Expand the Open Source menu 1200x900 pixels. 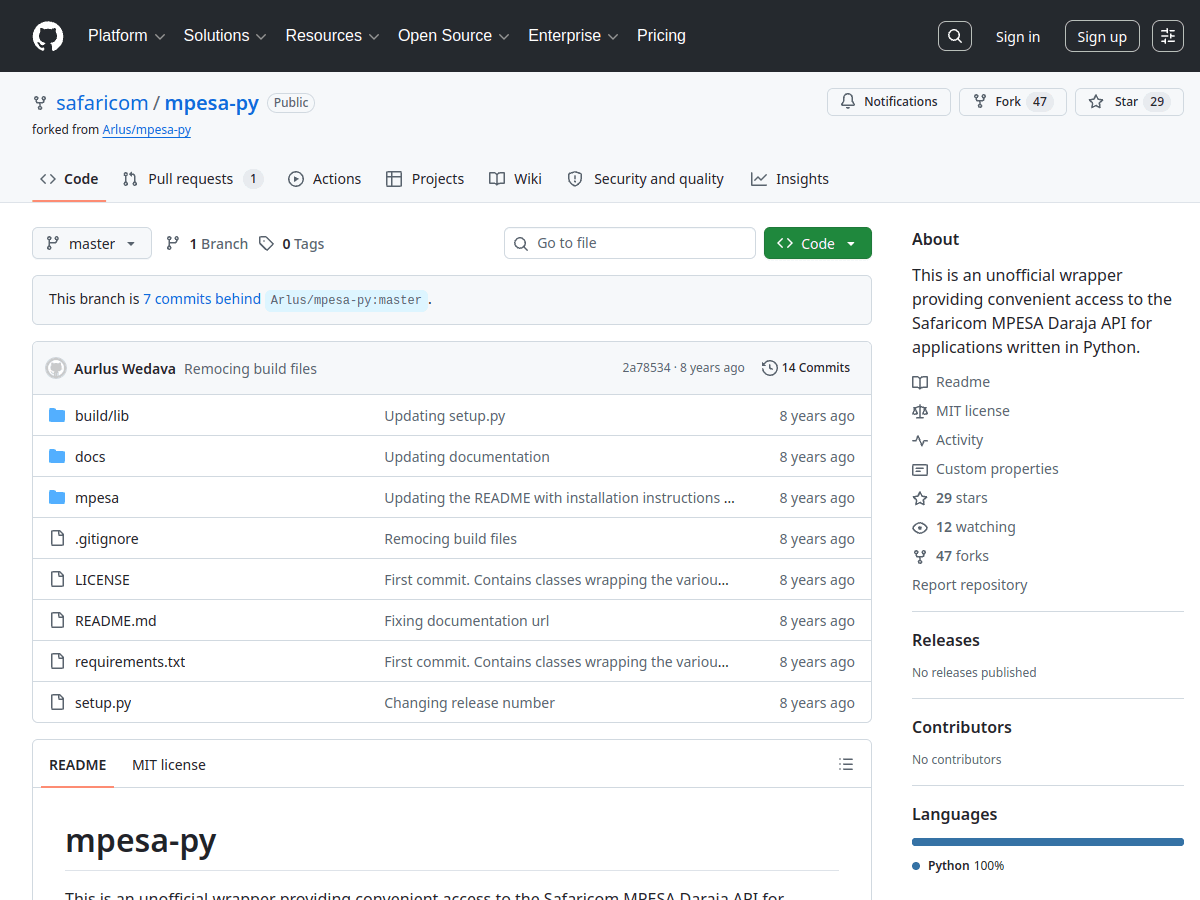point(454,36)
